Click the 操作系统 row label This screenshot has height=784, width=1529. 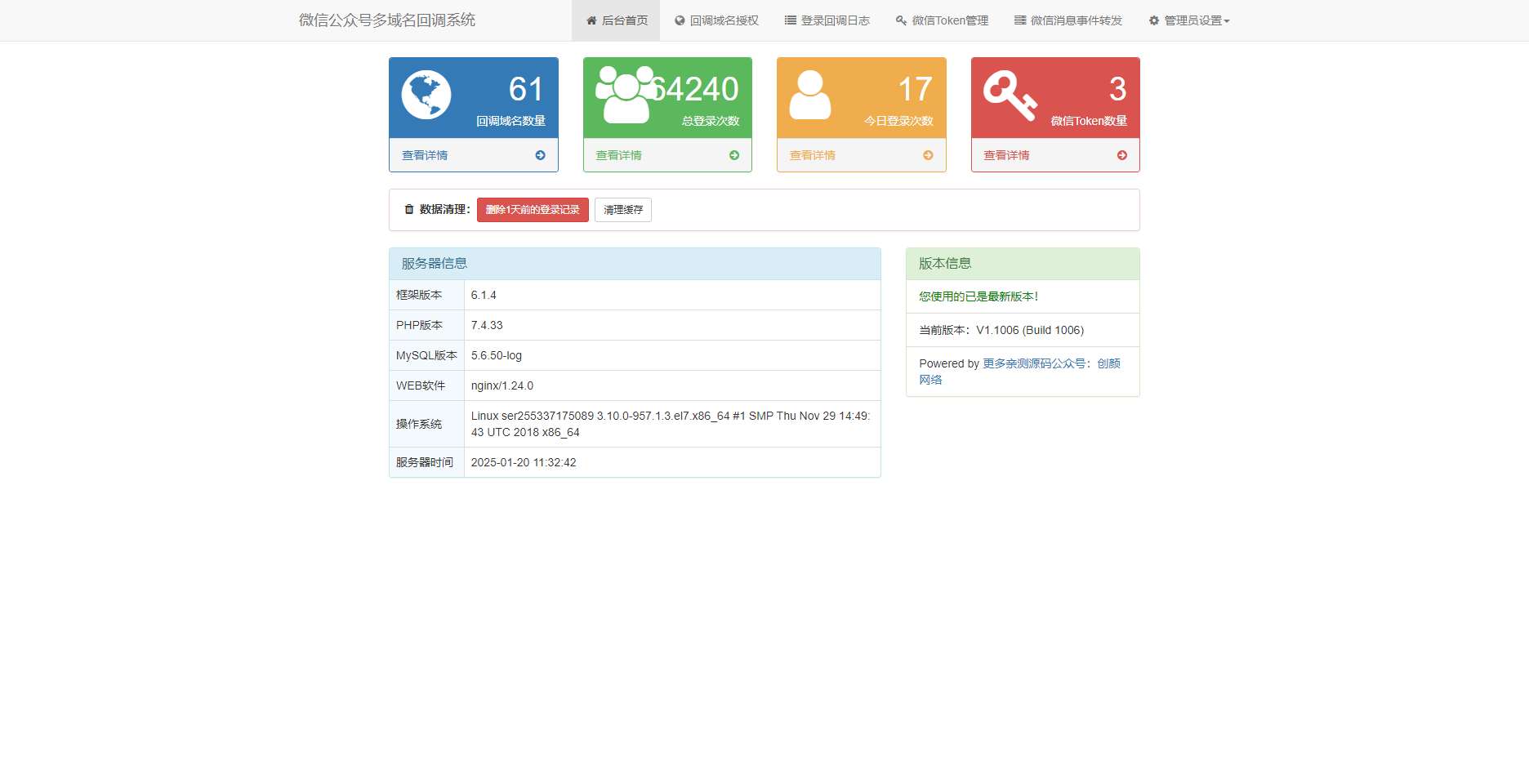point(419,424)
